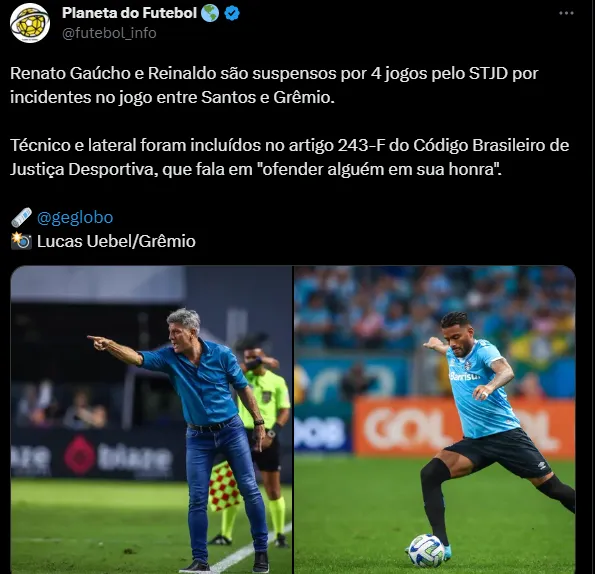Click the Planeta do Futebol profile avatar
The width and height of the screenshot is (595, 574).
30,23
